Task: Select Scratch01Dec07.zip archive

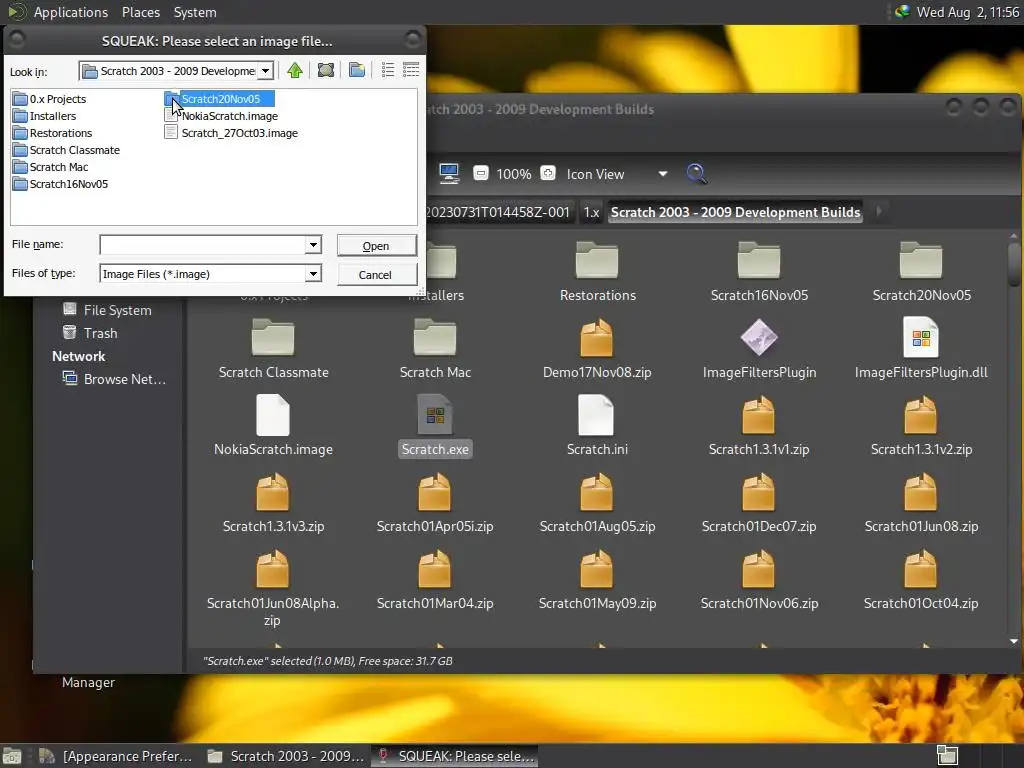Action: pos(759,502)
